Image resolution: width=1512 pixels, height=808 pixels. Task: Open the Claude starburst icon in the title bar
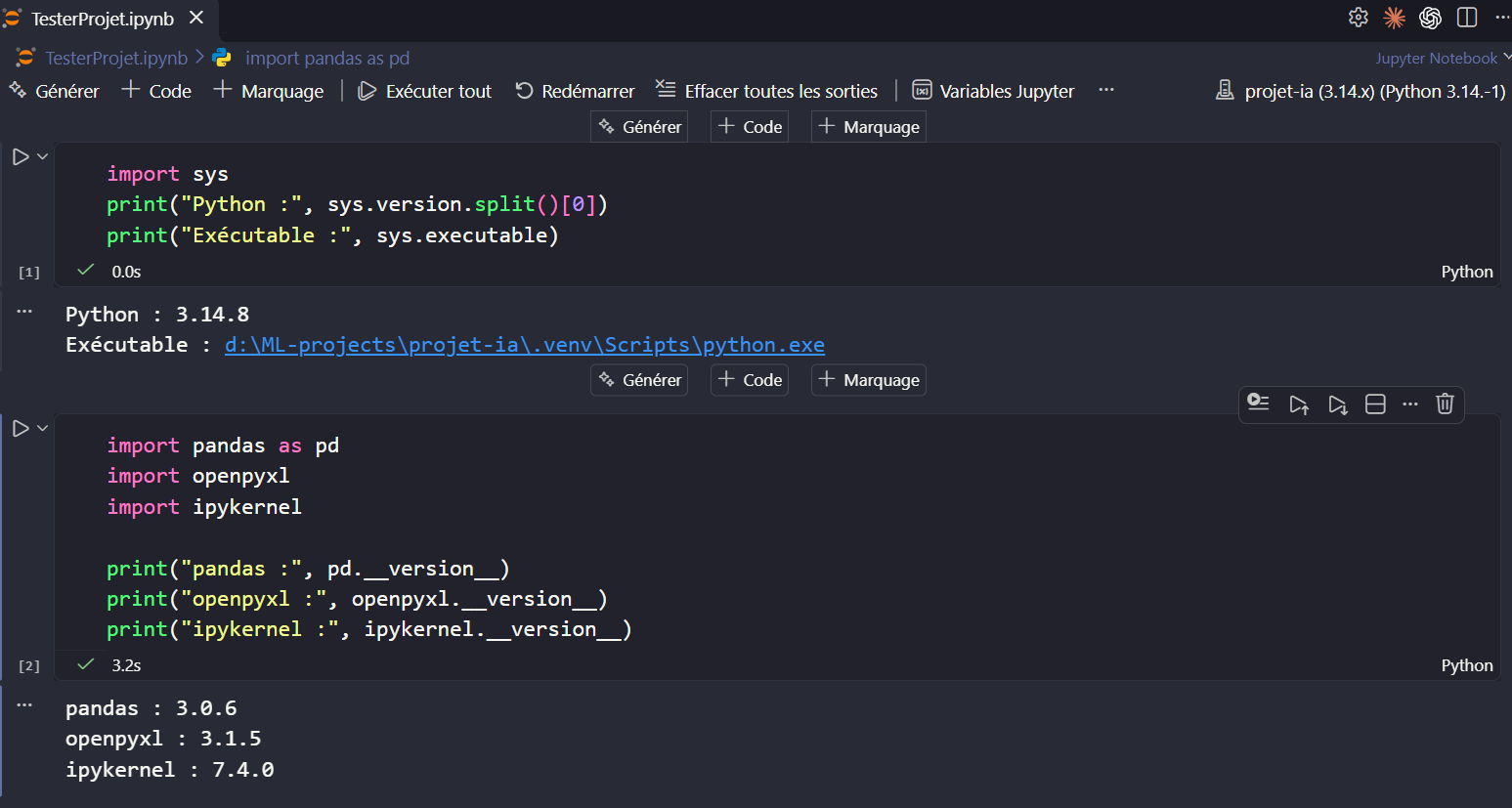point(1395,18)
